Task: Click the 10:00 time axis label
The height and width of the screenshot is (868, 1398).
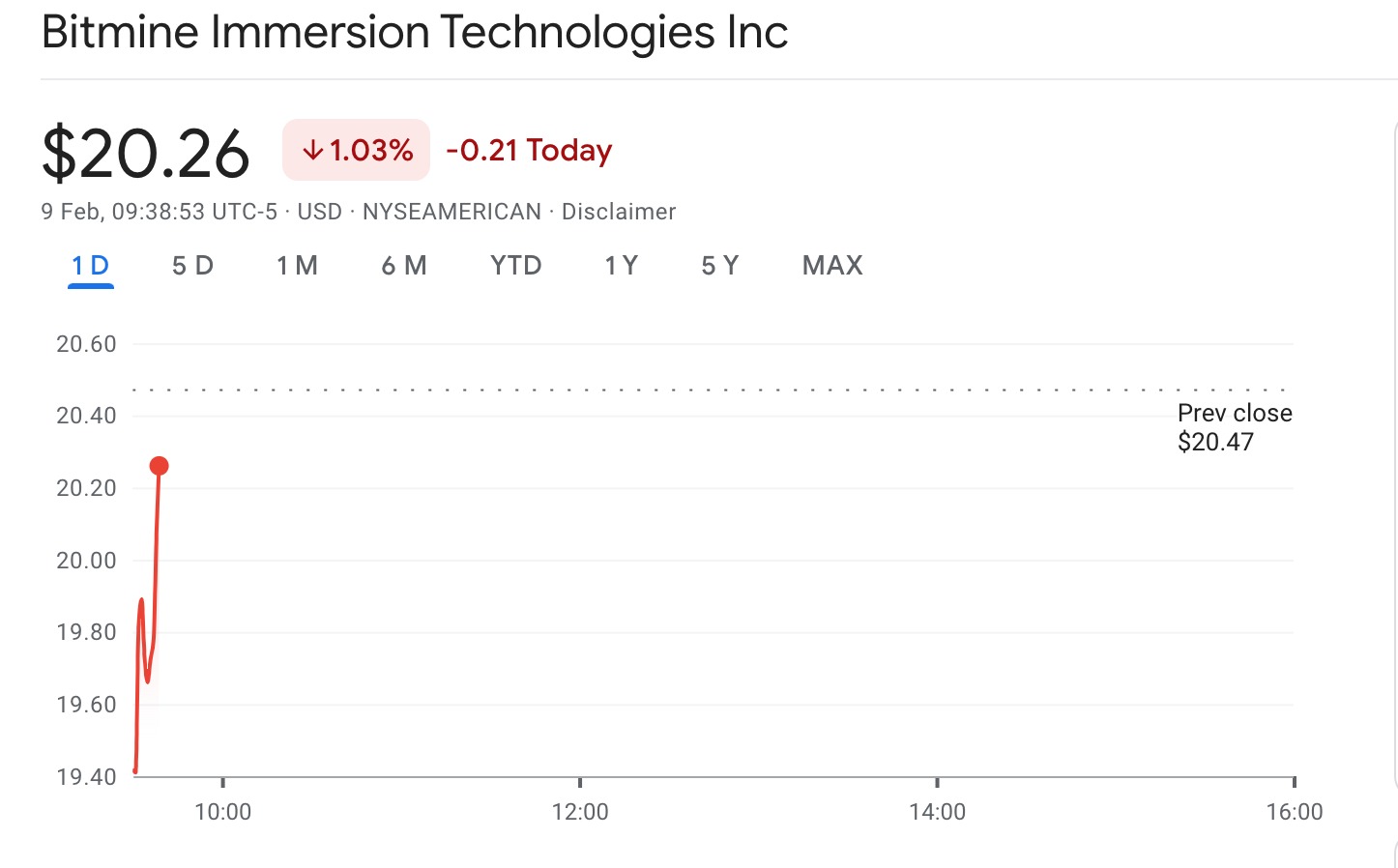Action: coord(223,812)
